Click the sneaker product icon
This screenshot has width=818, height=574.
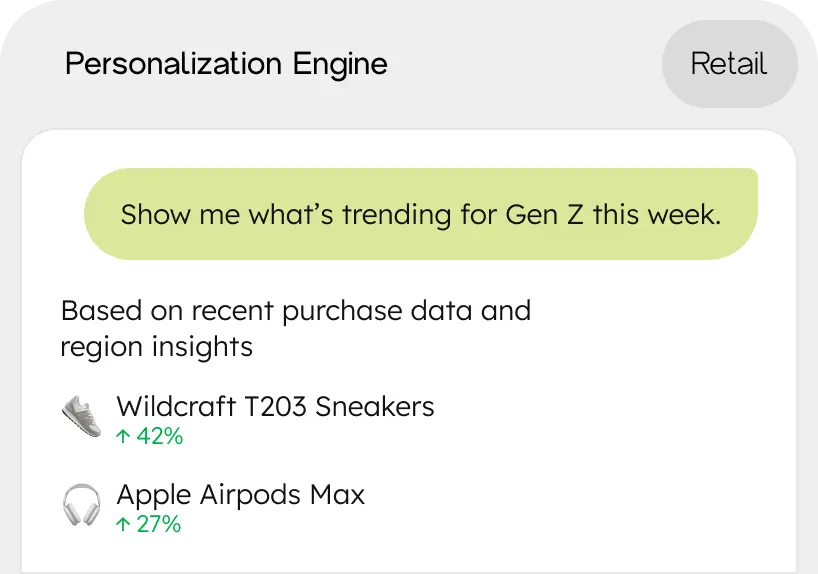tap(81, 415)
